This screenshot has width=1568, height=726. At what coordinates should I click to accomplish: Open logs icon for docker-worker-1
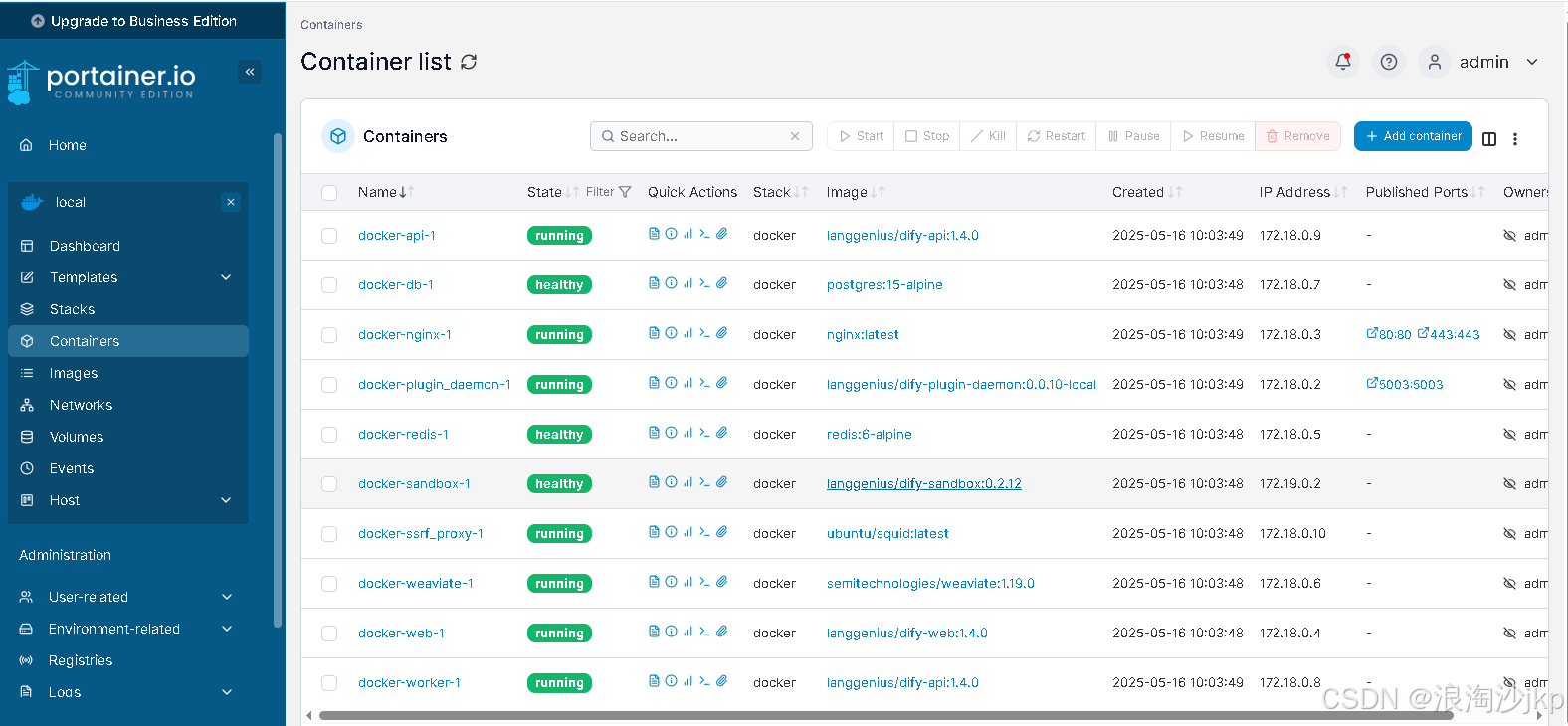point(654,681)
